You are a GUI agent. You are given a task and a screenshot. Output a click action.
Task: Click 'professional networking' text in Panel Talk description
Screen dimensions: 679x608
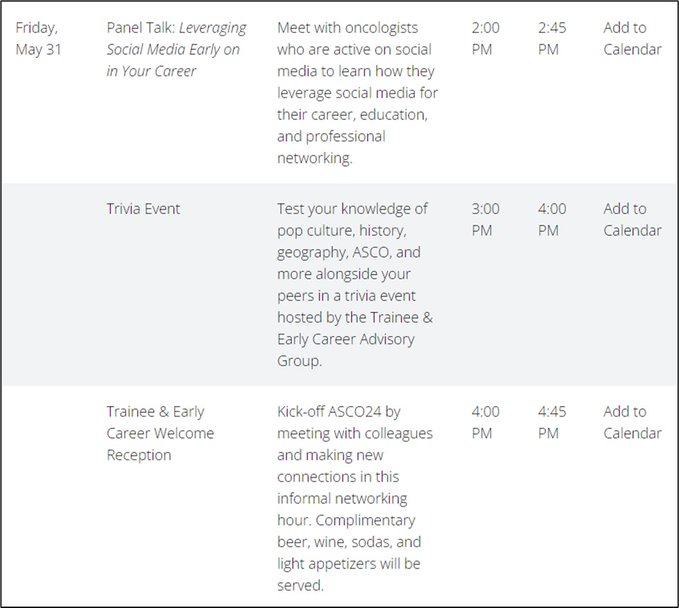(x=331, y=147)
